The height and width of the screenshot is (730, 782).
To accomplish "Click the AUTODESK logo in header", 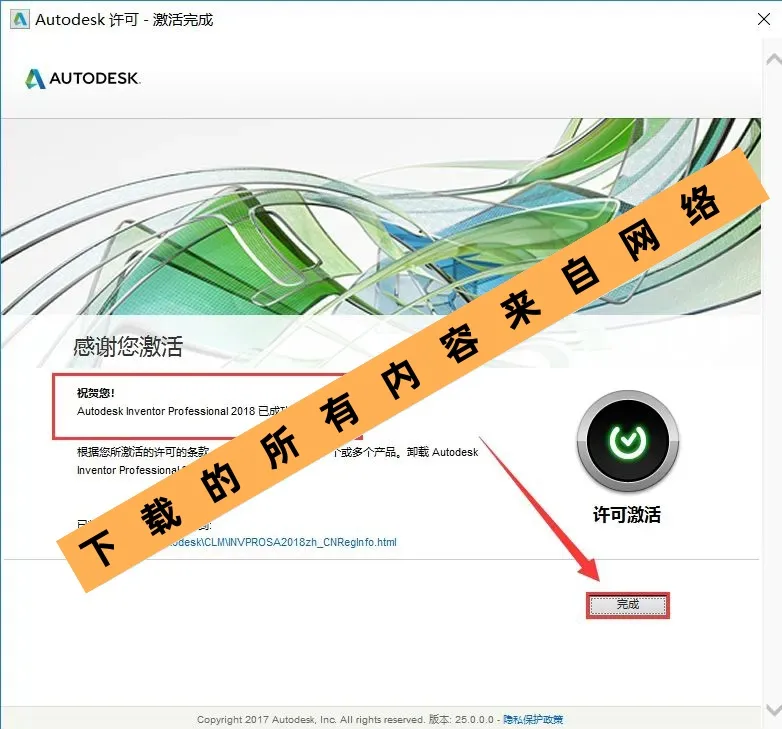I will [83, 78].
